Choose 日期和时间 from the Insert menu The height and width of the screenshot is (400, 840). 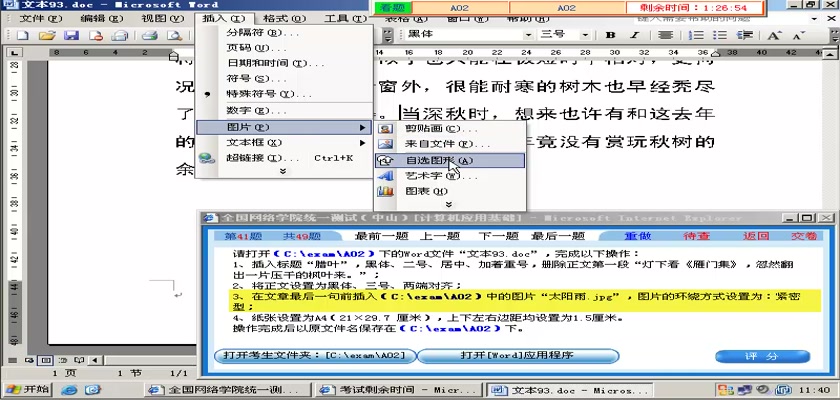point(283,63)
